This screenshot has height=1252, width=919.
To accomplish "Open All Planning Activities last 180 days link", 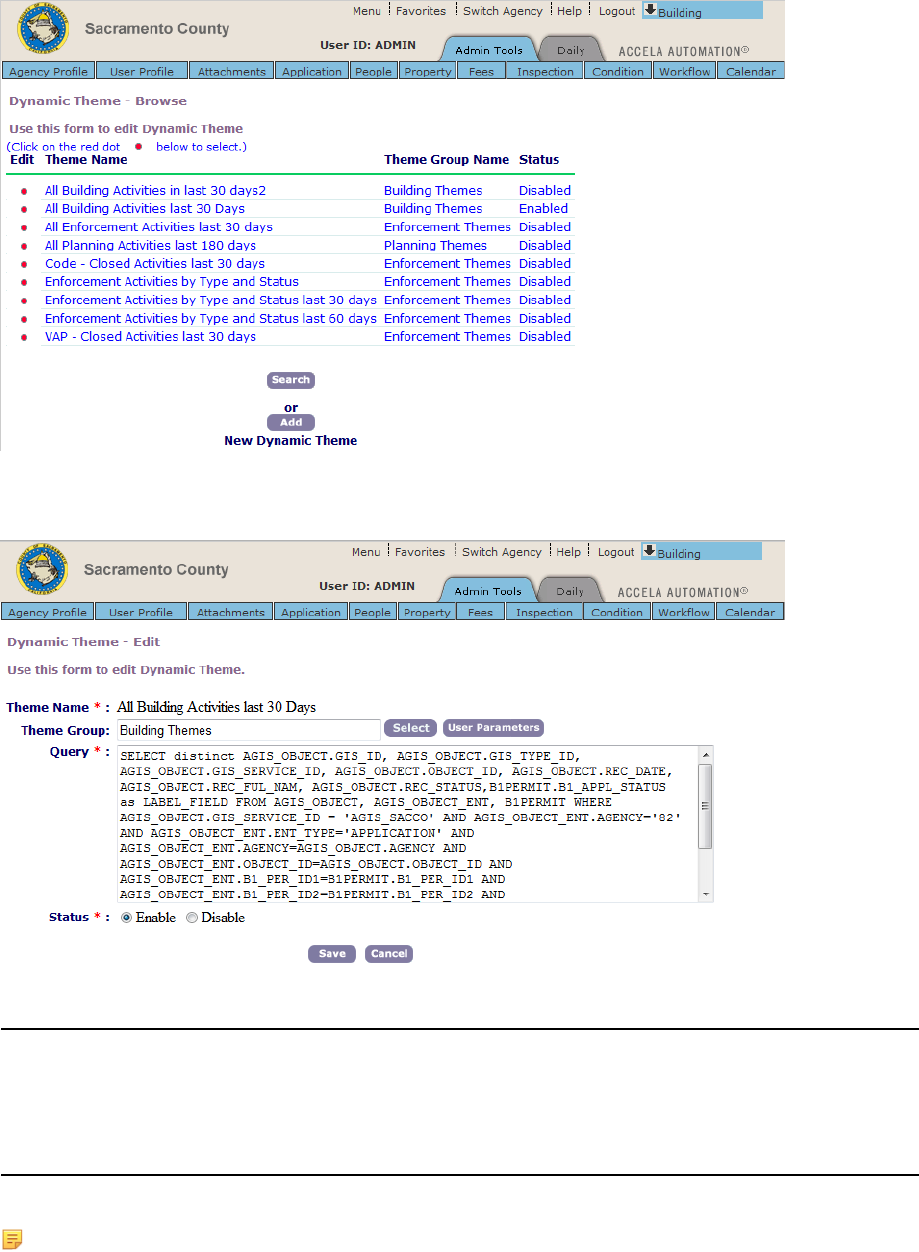I will [150, 246].
